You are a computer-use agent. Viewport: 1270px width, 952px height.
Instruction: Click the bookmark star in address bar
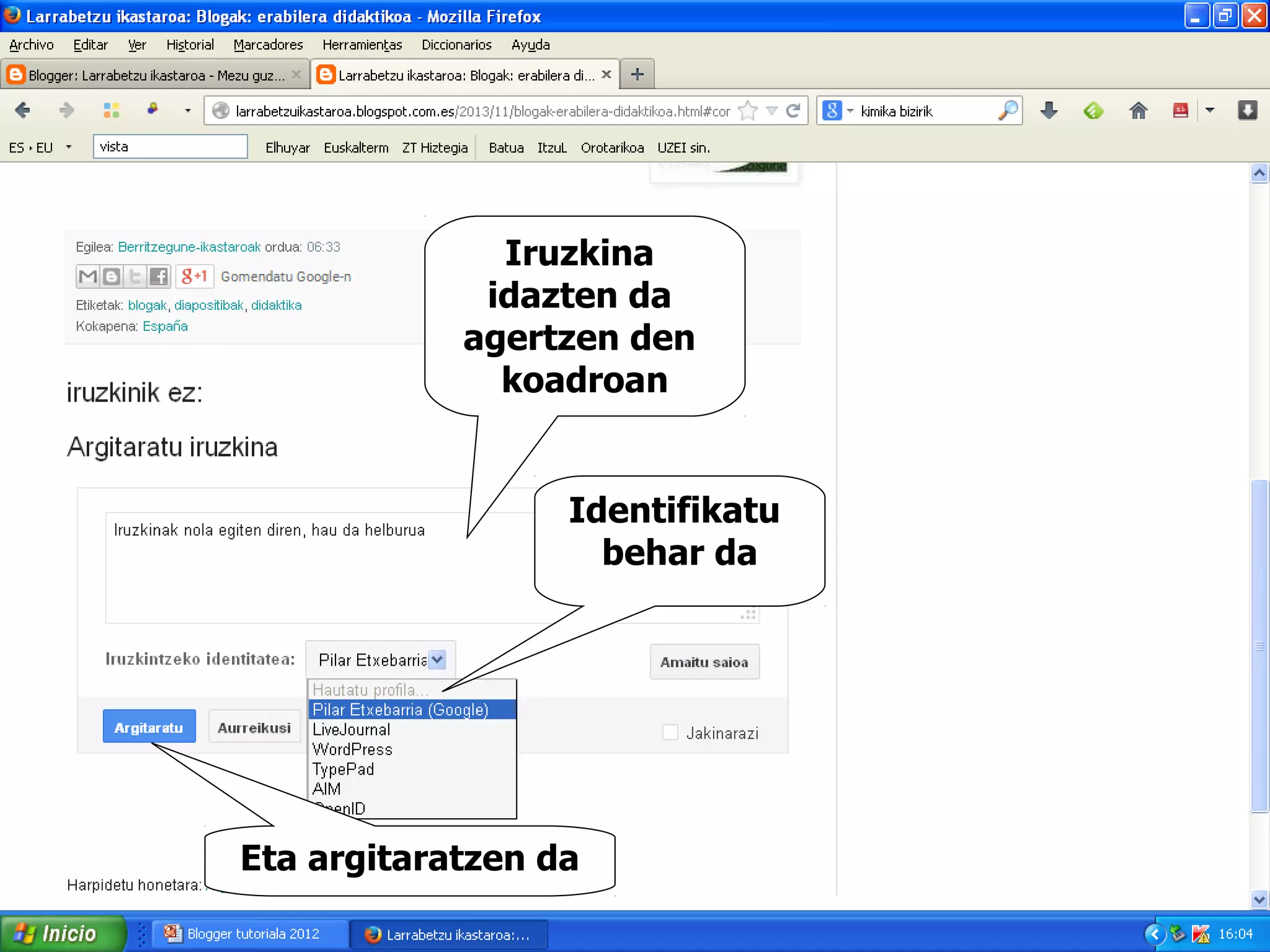[748, 111]
